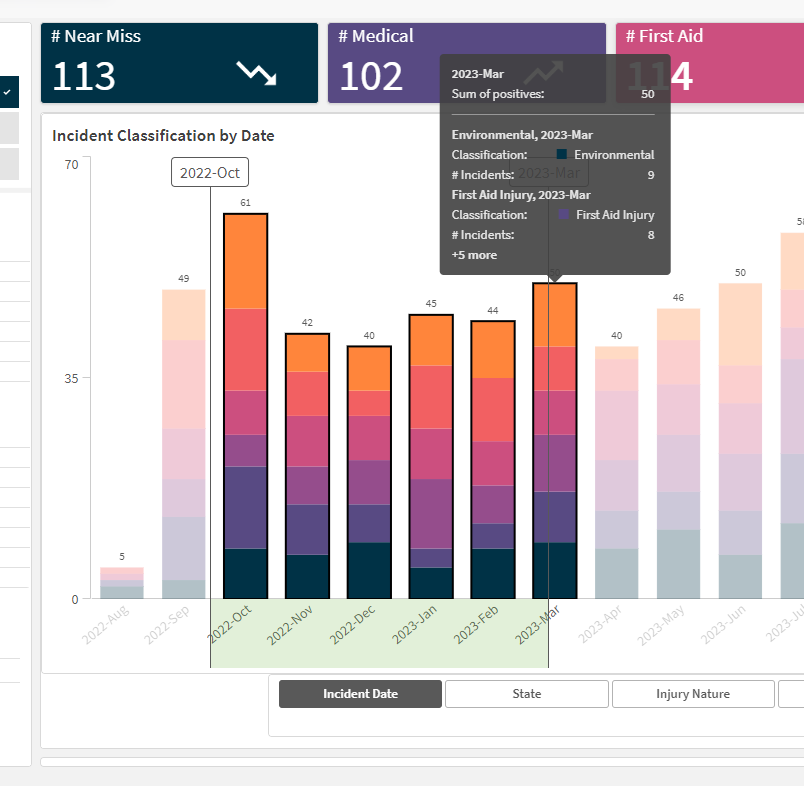Click the 2022-Oct range selection handle label
This screenshot has width=804, height=786.
(210, 173)
